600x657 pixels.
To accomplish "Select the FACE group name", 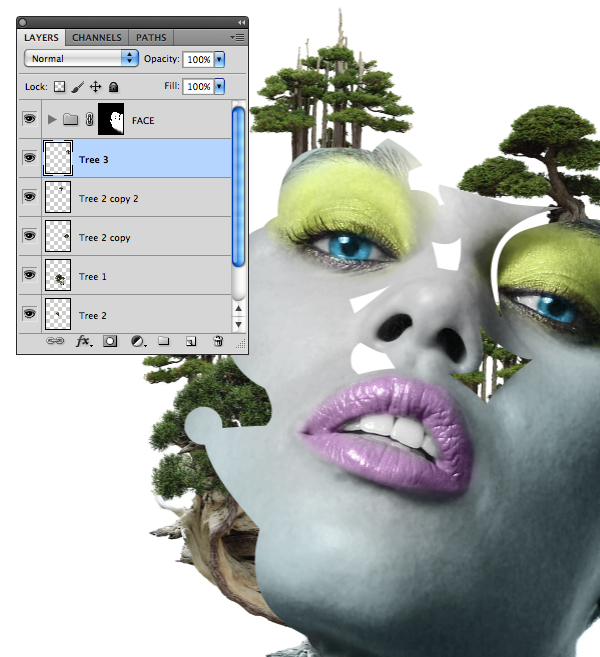I will point(143,121).
